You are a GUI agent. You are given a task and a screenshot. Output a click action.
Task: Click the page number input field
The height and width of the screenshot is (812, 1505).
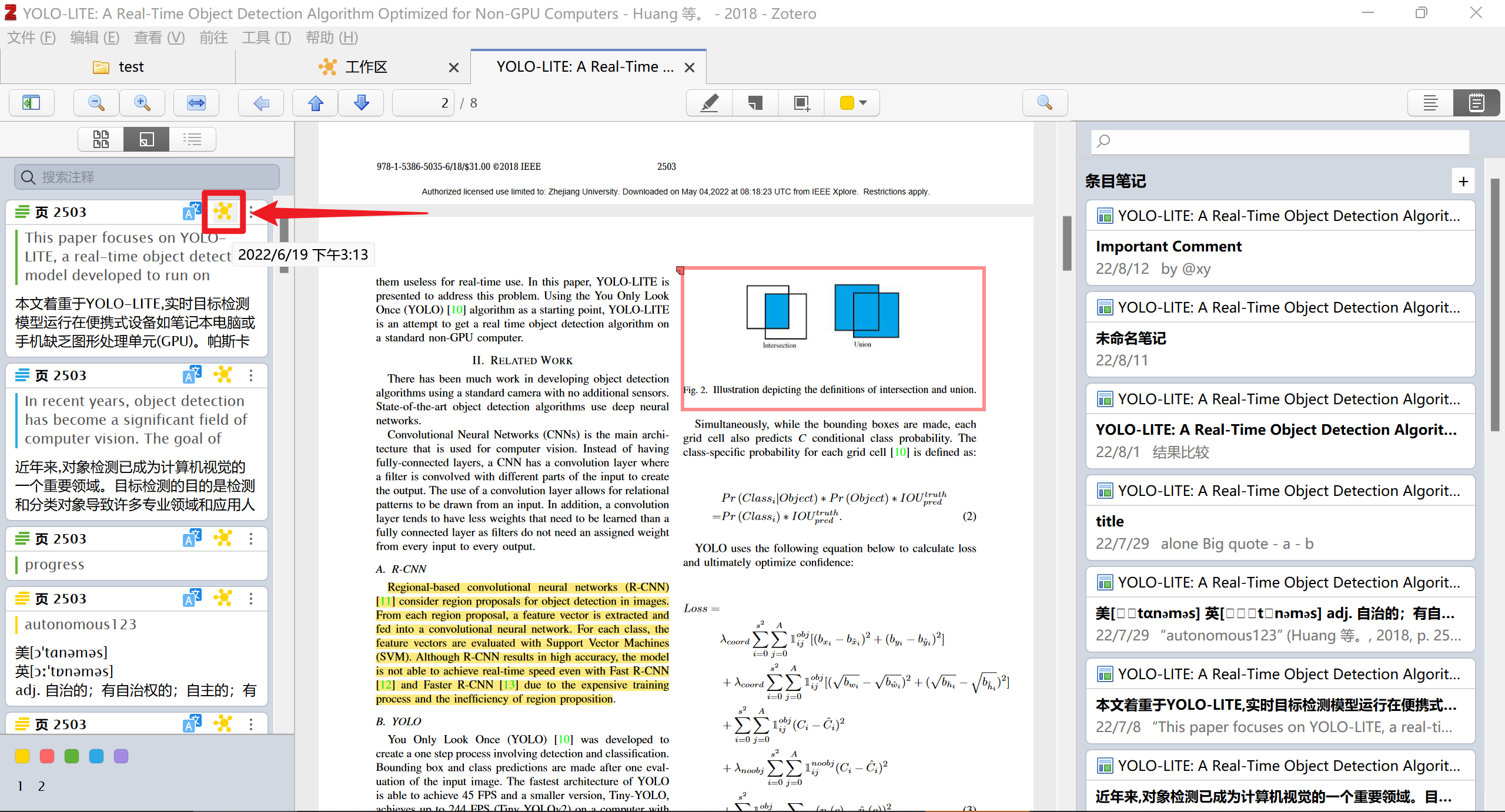click(423, 103)
